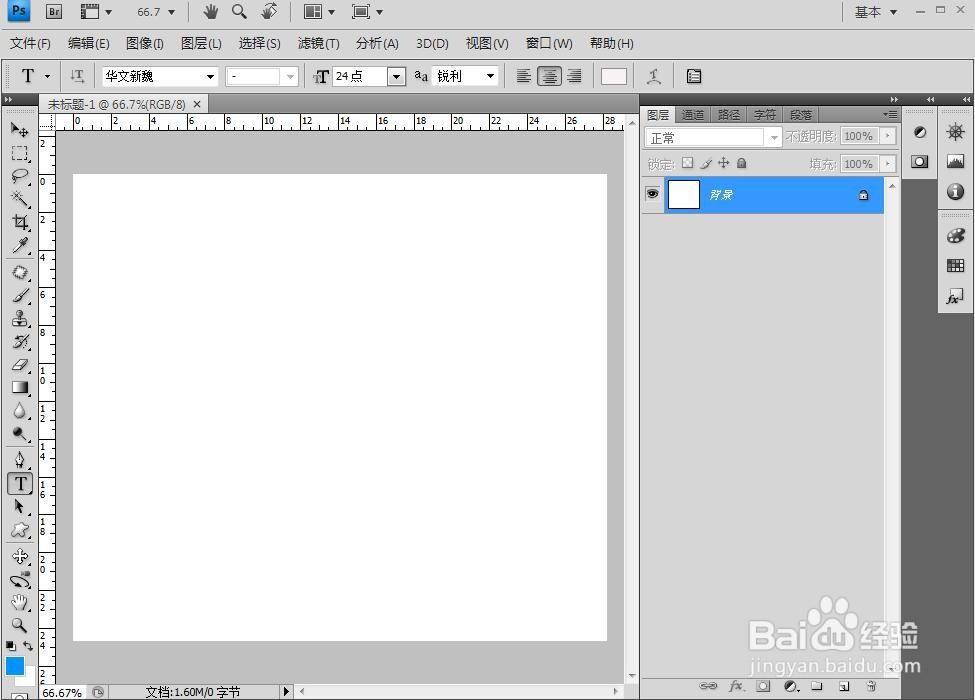Screen dimensions: 975x700
Task: Toggle lock image pixels
Action: tap(706, 163)
